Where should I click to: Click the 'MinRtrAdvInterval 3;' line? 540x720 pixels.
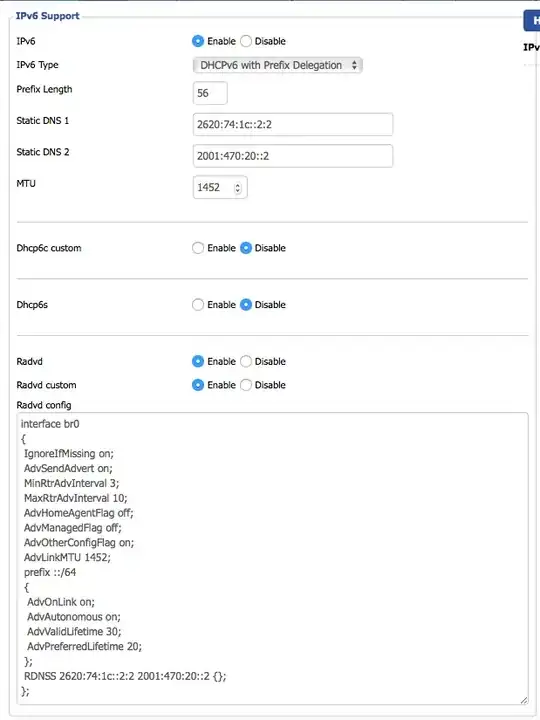tap(72, 484)
